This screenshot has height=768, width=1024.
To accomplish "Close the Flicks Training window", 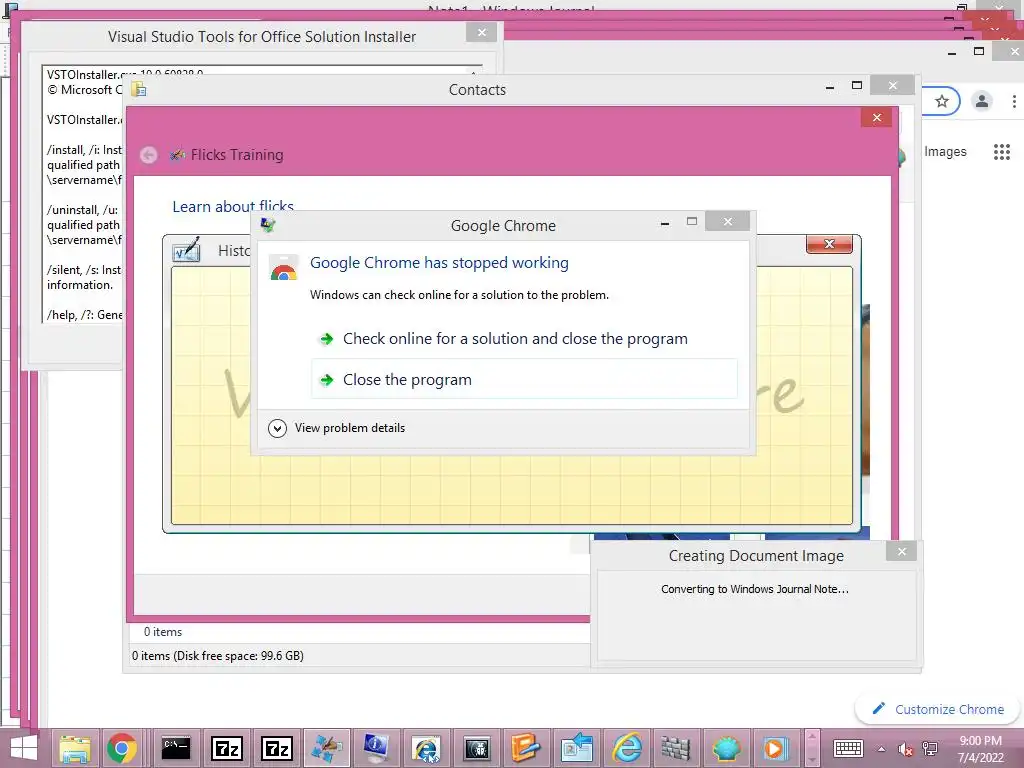I will tap(876, 118).
